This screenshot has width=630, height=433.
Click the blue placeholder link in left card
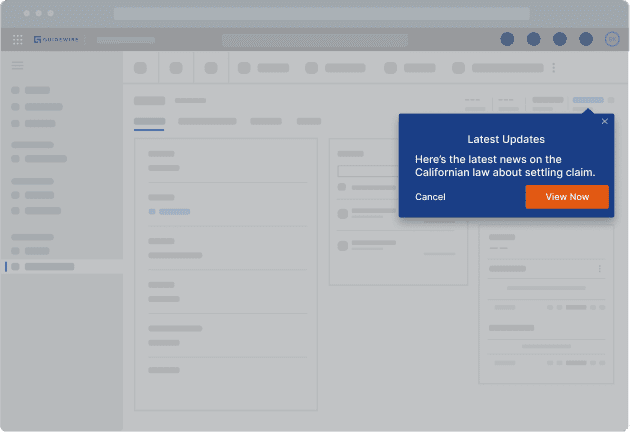coord(174,212)
